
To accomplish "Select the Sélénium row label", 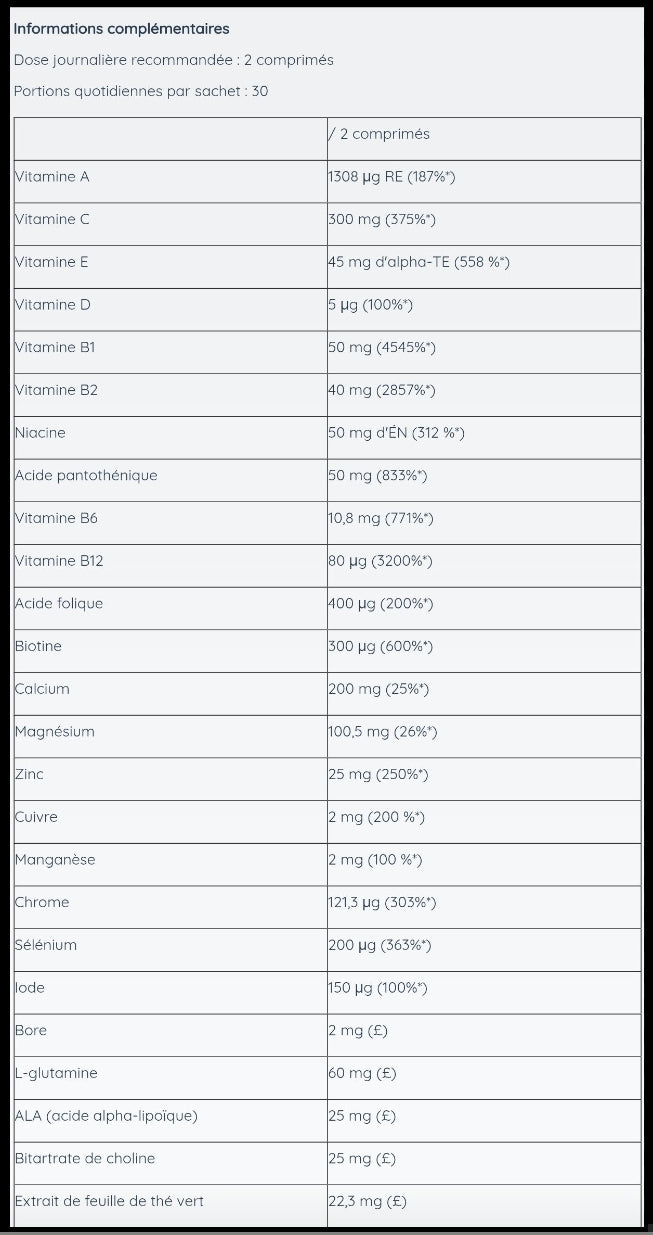I will 46,945.
